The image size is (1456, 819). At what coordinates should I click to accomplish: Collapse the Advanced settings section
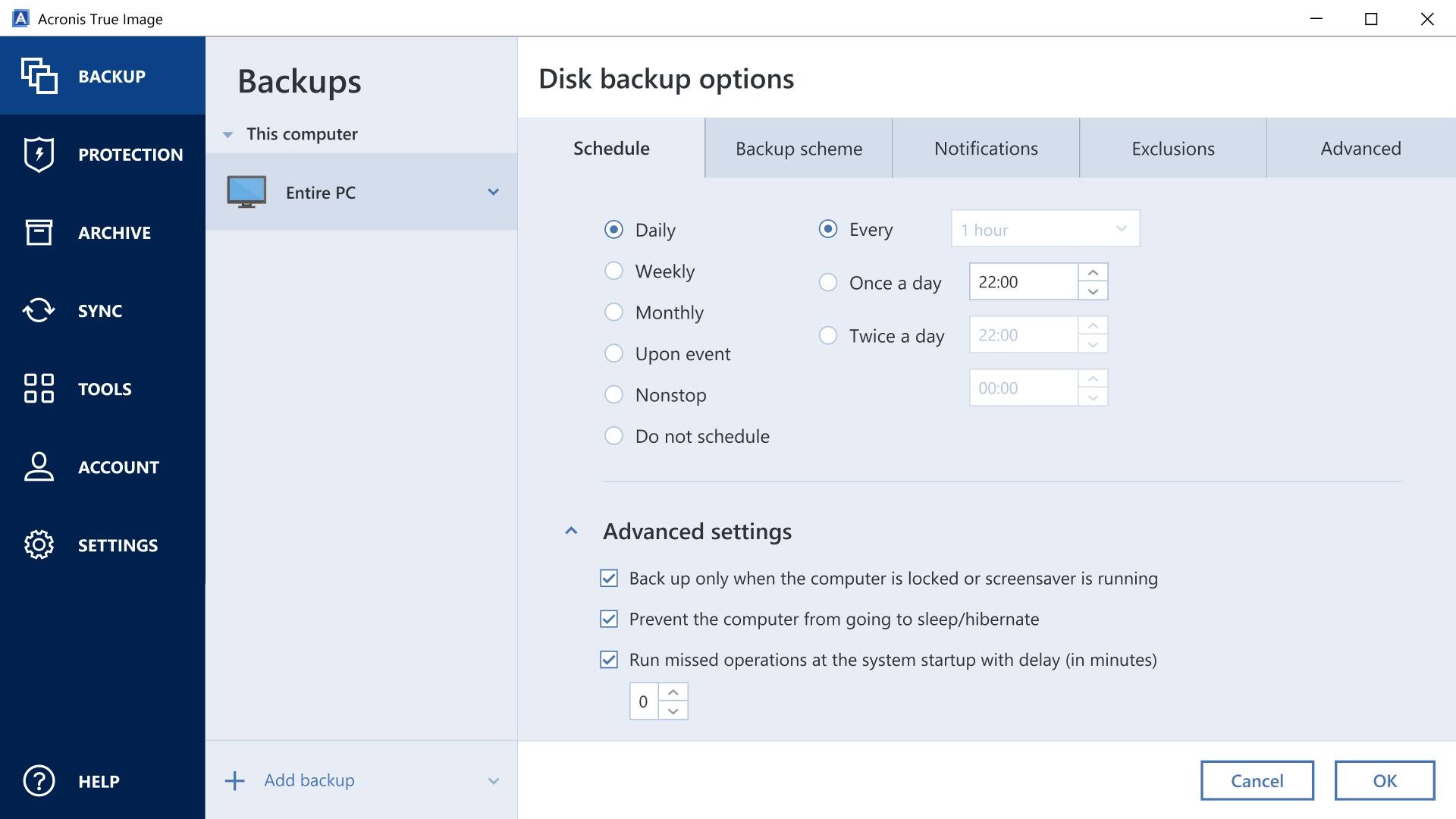[573, 531]
